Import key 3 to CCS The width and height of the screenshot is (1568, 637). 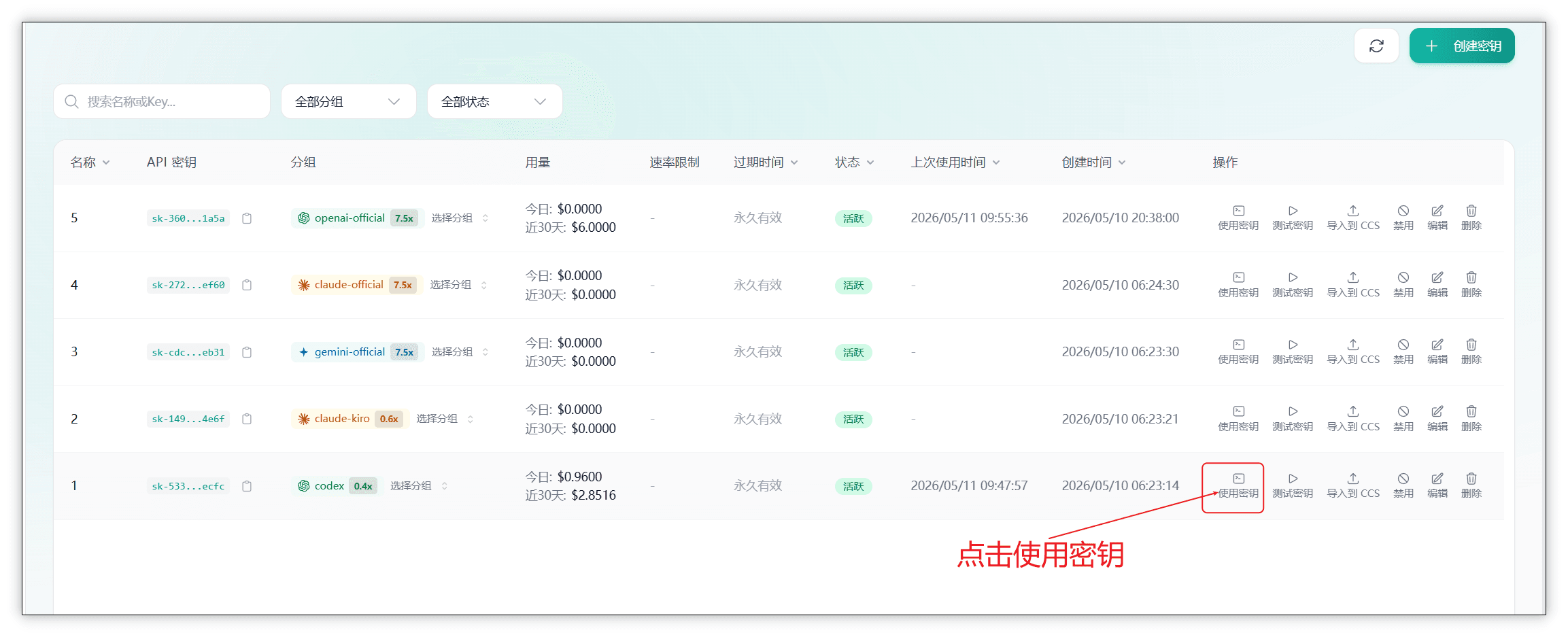(x=1353, y=351)
